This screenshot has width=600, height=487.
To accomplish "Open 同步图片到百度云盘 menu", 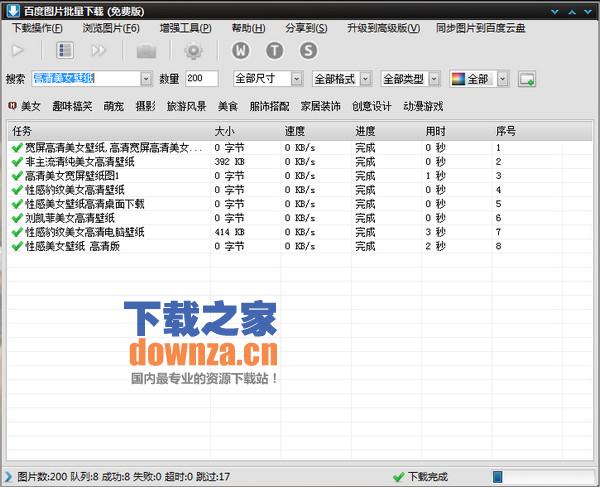I will click(x=481, y=28).
